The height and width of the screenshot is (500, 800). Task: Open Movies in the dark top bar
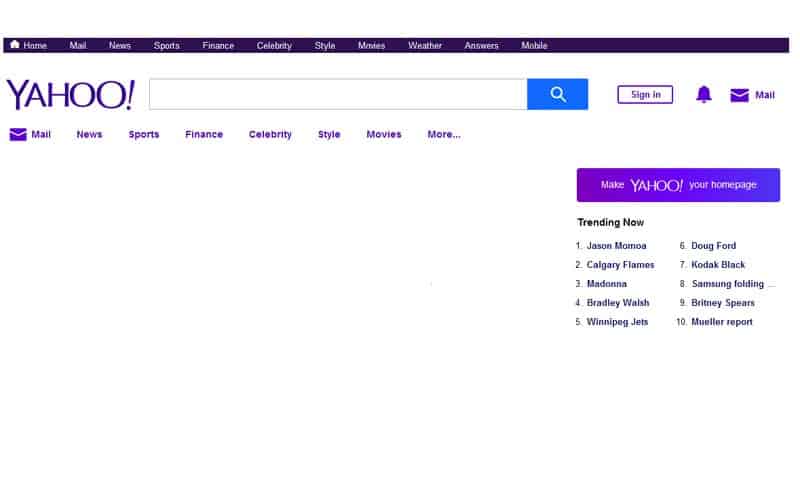tap(371, 45)
